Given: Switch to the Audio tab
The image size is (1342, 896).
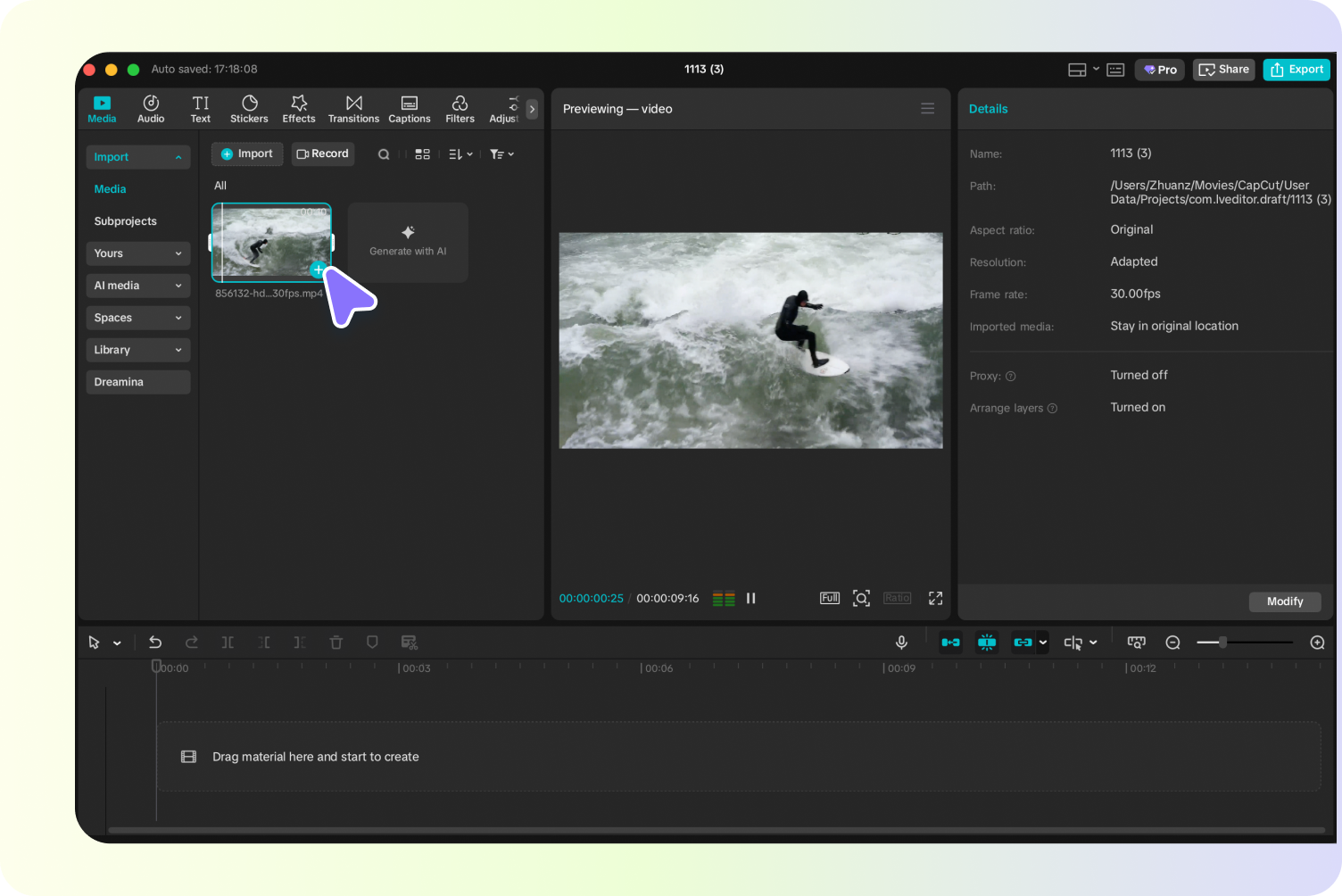Looking at the screenshot, I should point(150,108).
